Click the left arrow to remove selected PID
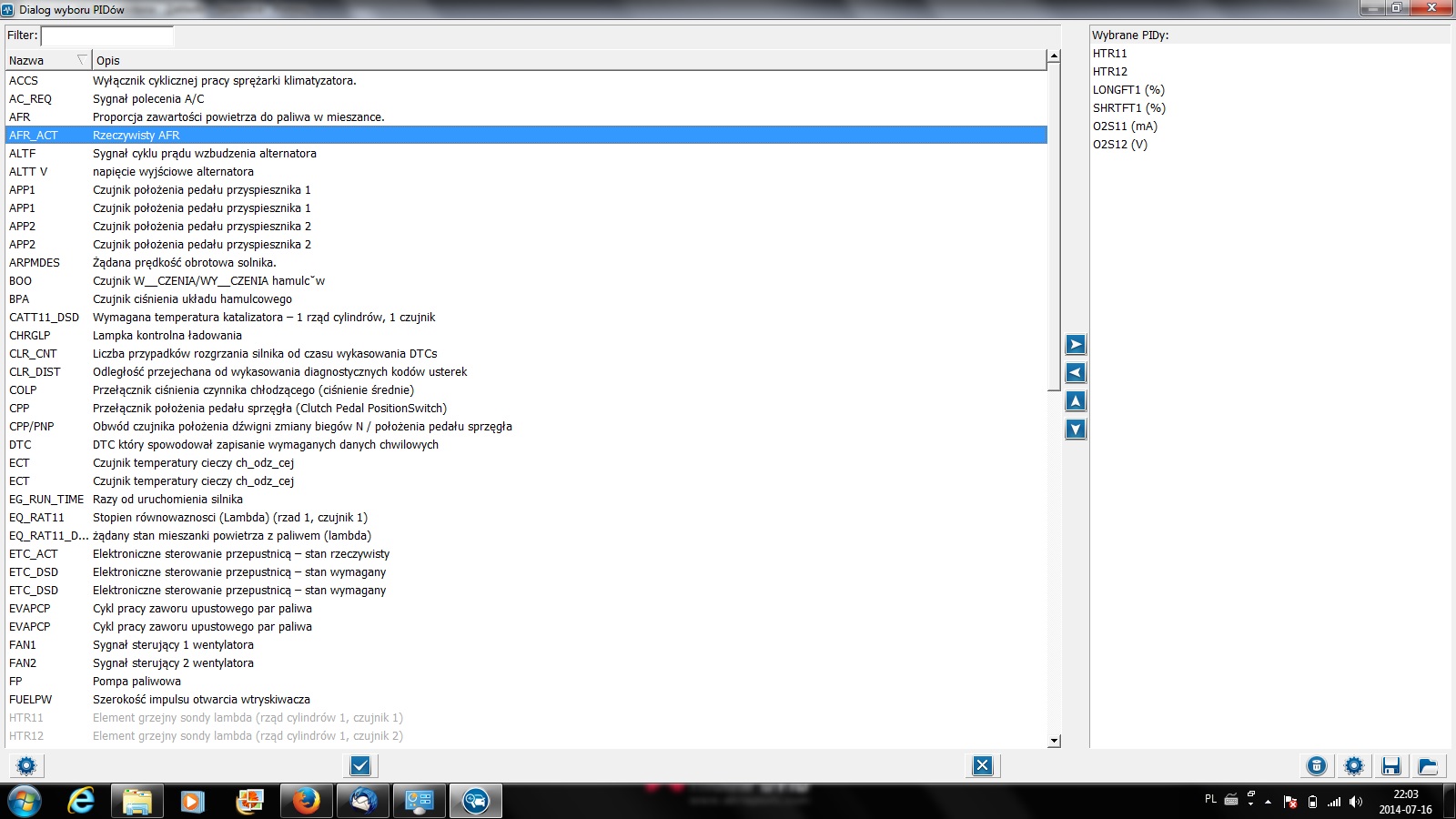 pos(1076,372)
